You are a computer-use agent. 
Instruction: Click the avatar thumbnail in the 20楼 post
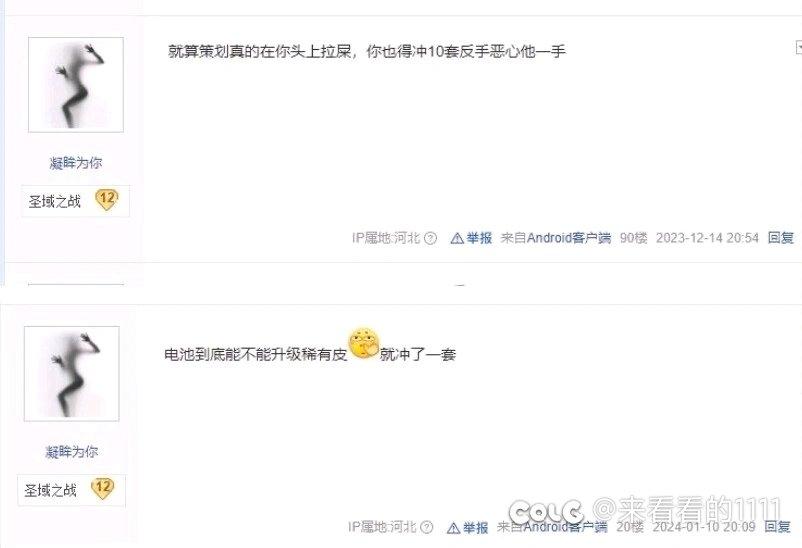point(72,374)
